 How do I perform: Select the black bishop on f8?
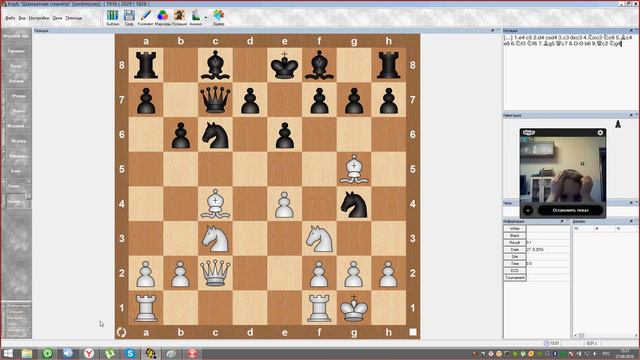click(319, 65)
